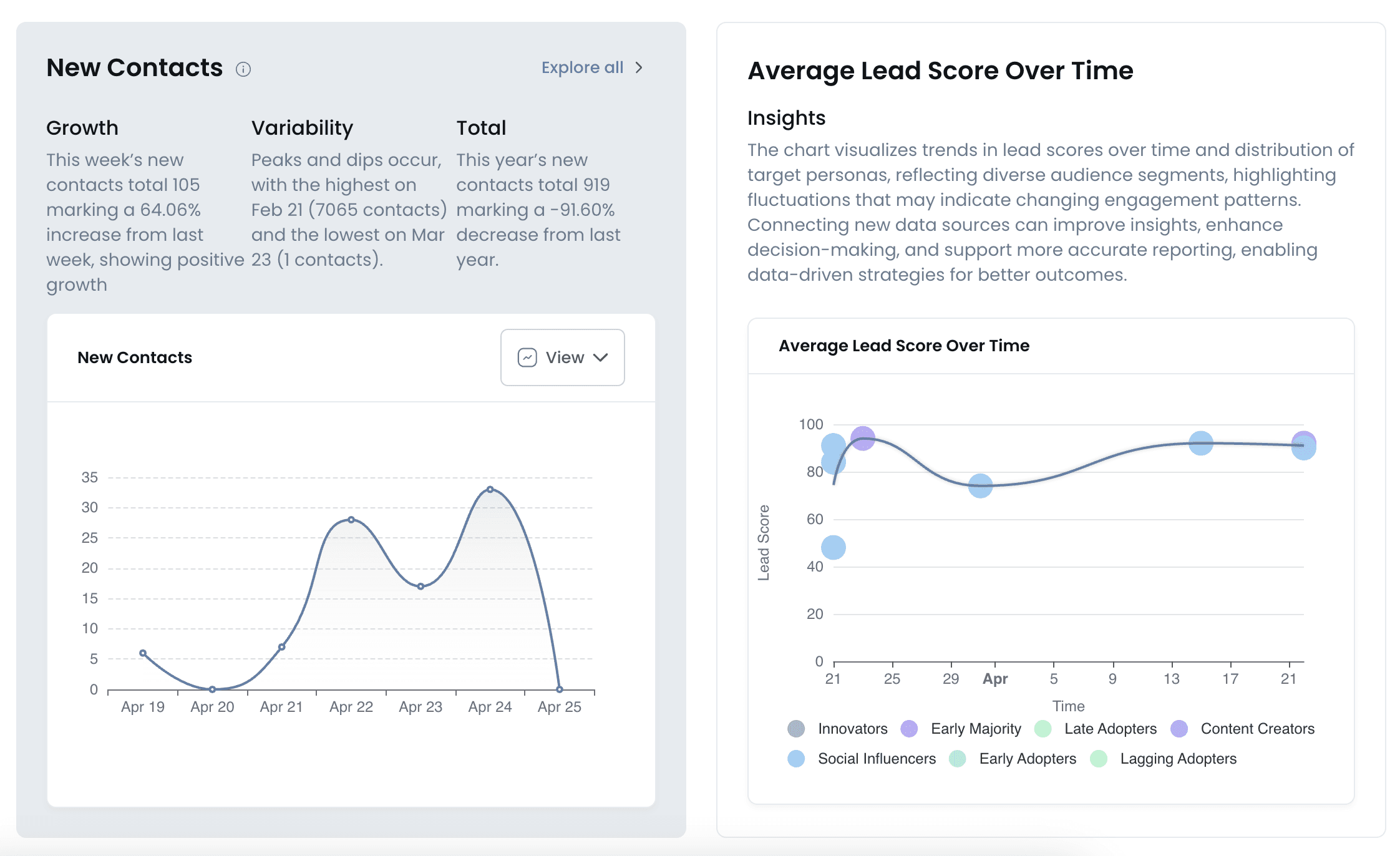The height and width of the screenshot is (856, 1400).
Task: Click the small New Contacts chart card title
Action: pyautogui.click(x=135, y=357)
